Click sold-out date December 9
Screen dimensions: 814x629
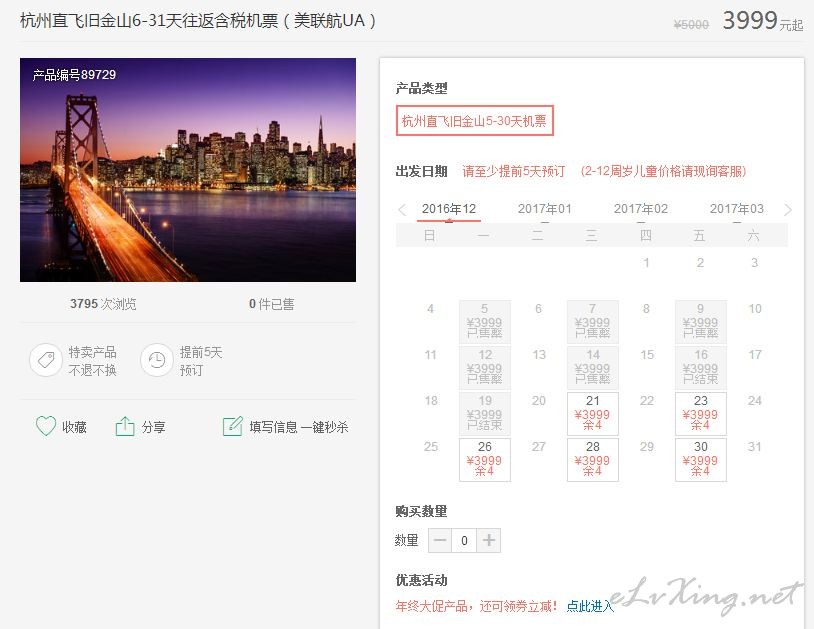point(700,322)
